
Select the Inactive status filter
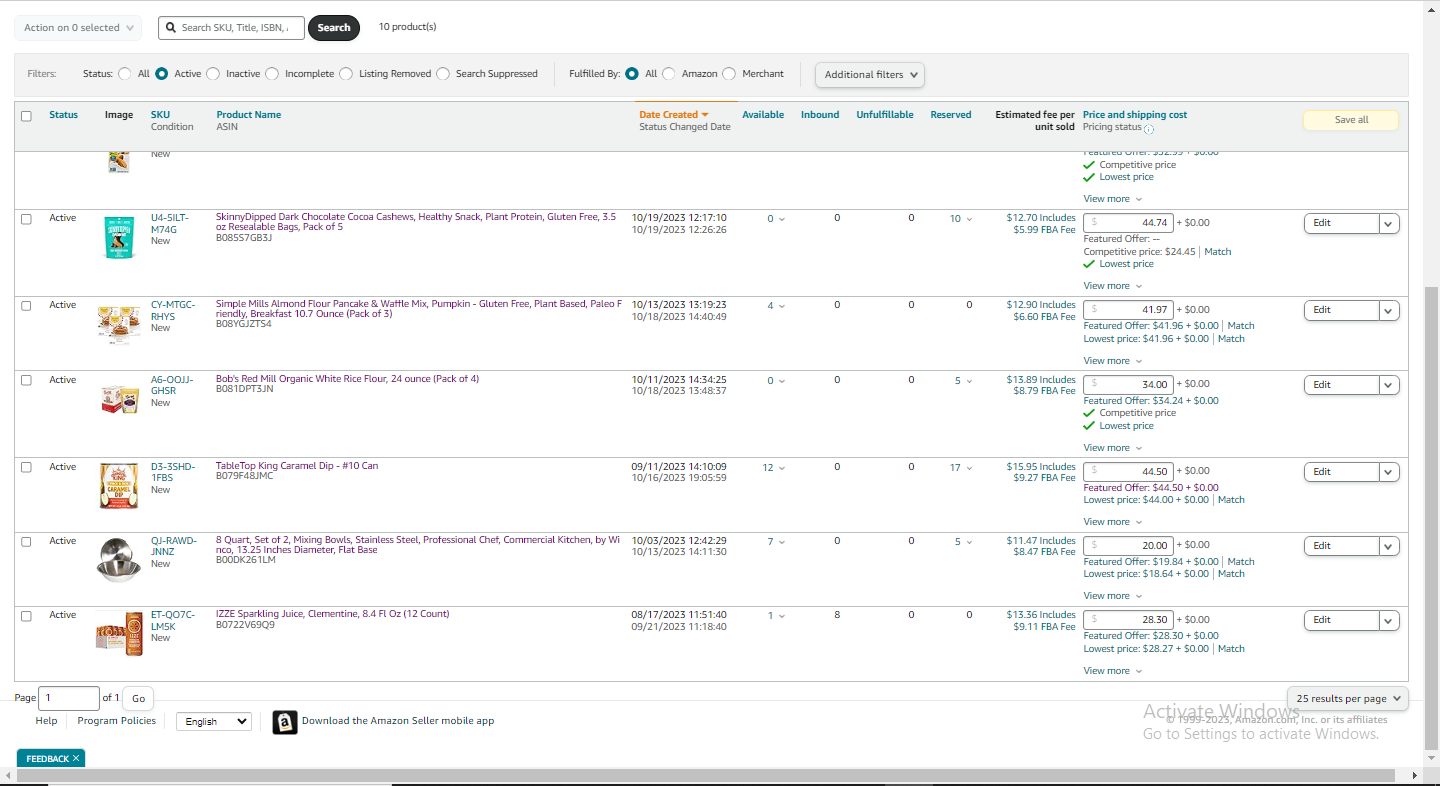[x=213, y=74]
